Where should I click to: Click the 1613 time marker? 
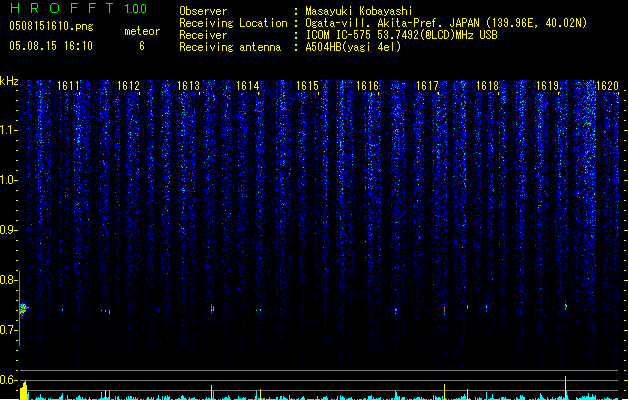coord(188,86)
